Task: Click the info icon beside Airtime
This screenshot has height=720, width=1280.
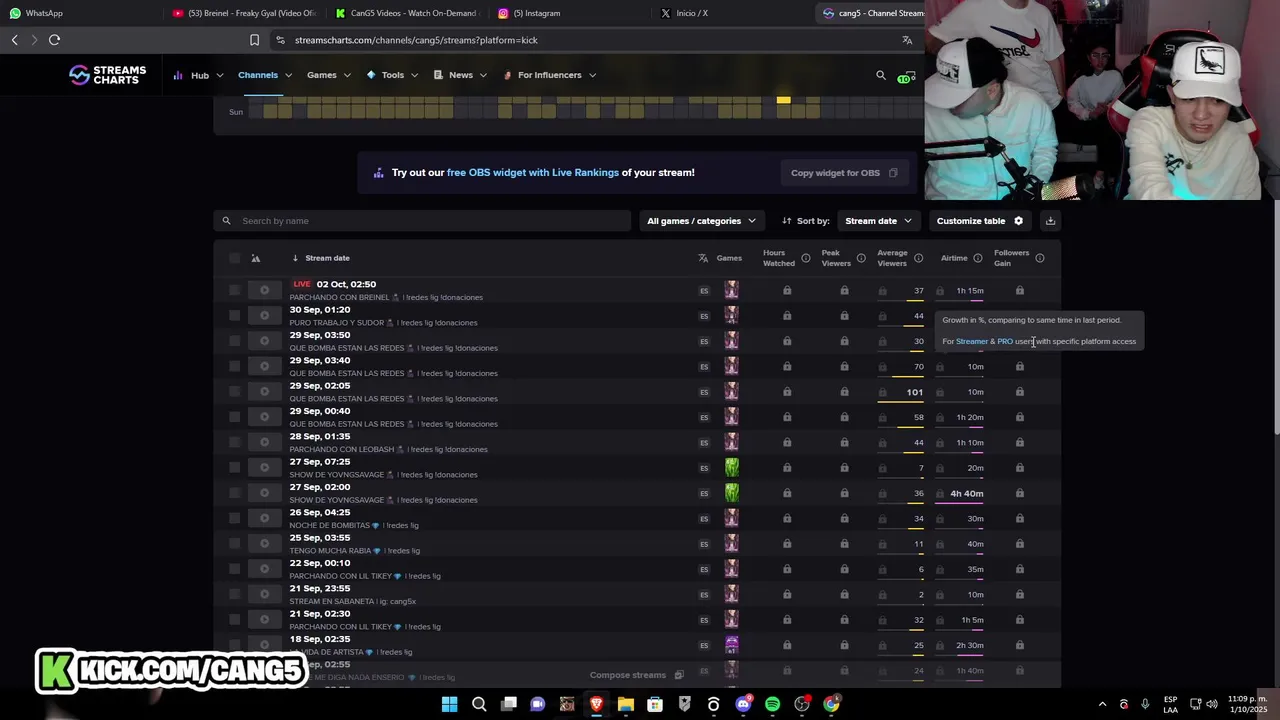Action: coord(978,258)
